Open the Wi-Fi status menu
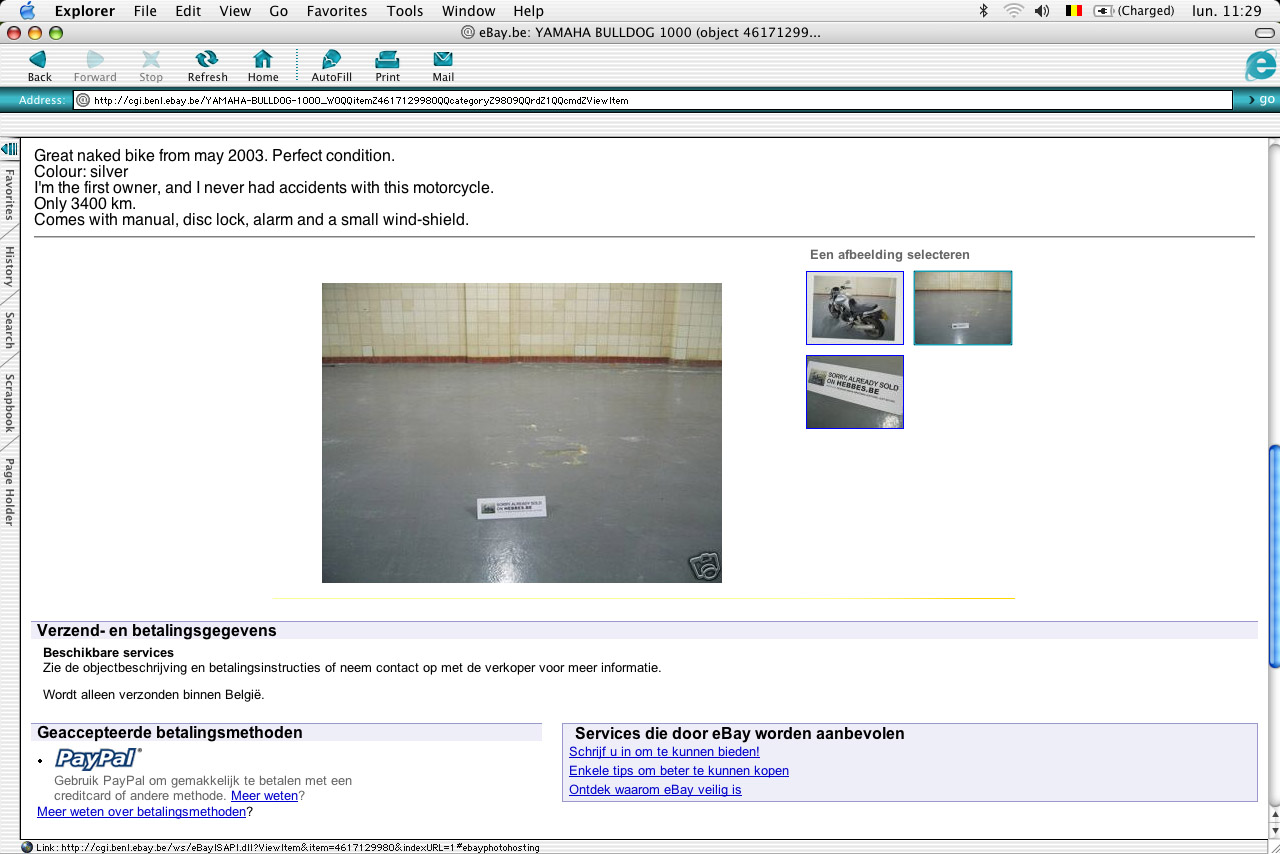This screenshot has width=1280, height=854. coord(1013,11)
